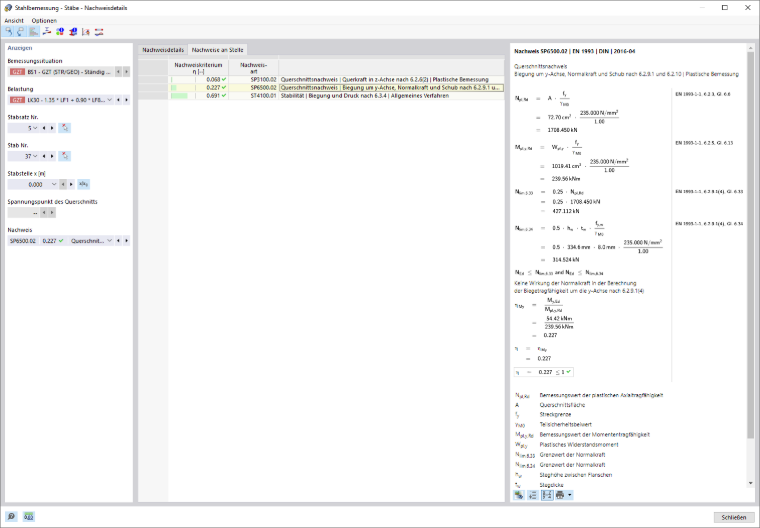
Task: Open the Stabsatz Nr. 5 dropdown
Action: coord(35,128)
